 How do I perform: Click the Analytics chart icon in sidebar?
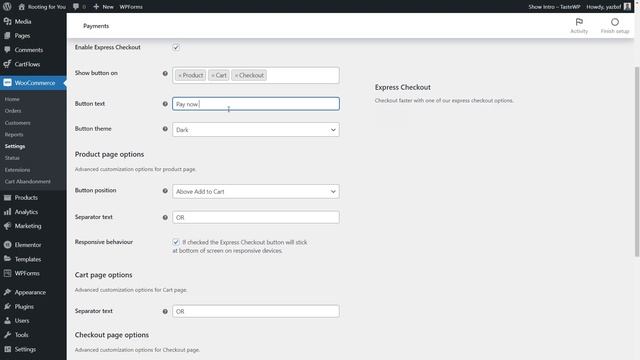(7, 212)
